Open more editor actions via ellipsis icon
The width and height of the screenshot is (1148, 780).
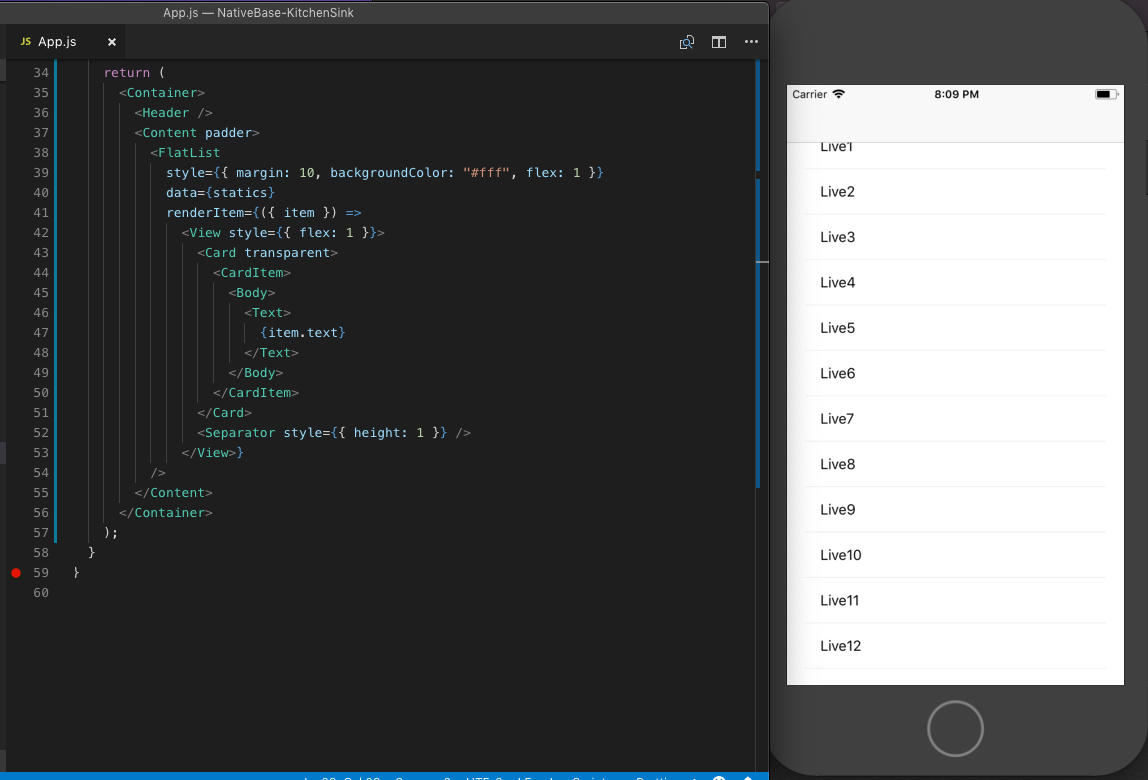(752, 42)
